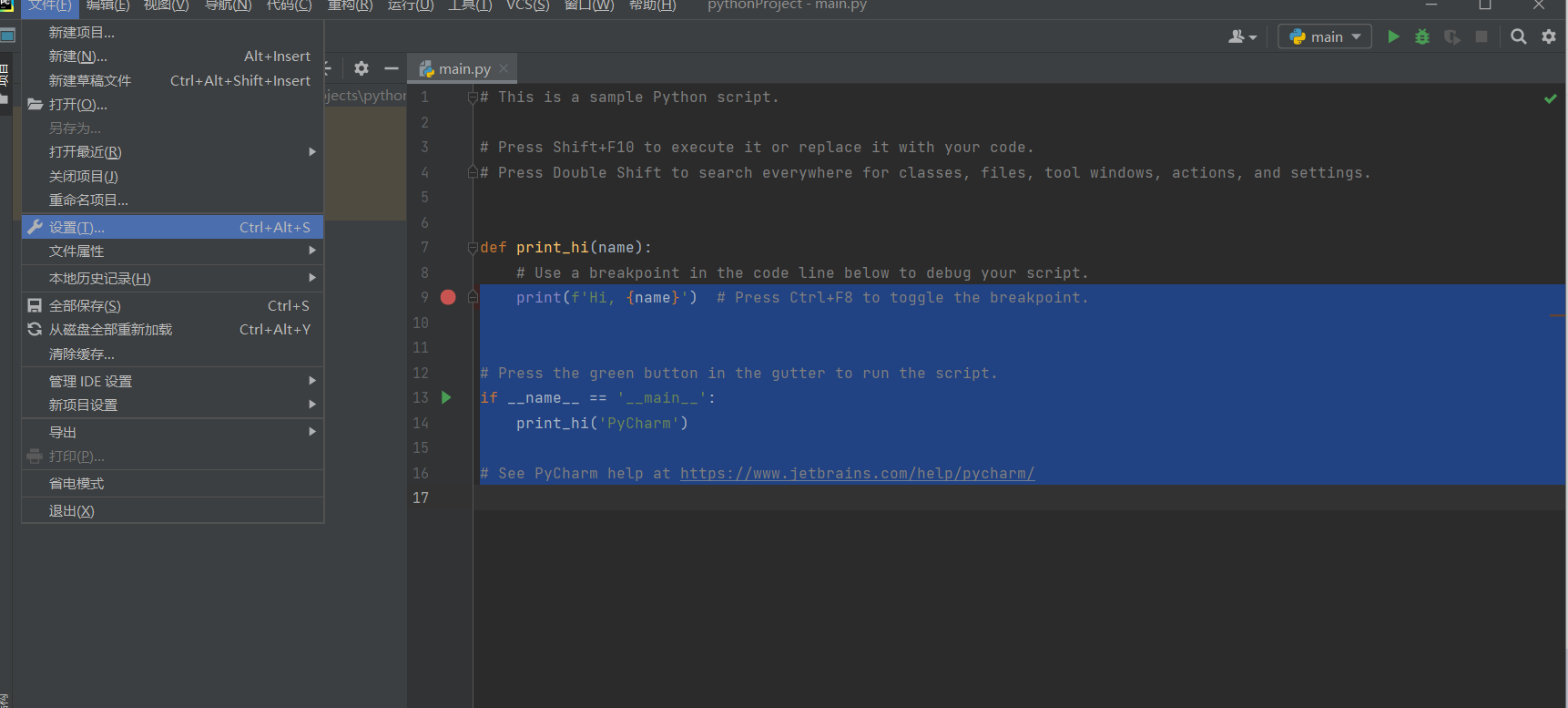1568x708 pixels.
Task: Close the main.py tab
Action: [x=504, y=68]
